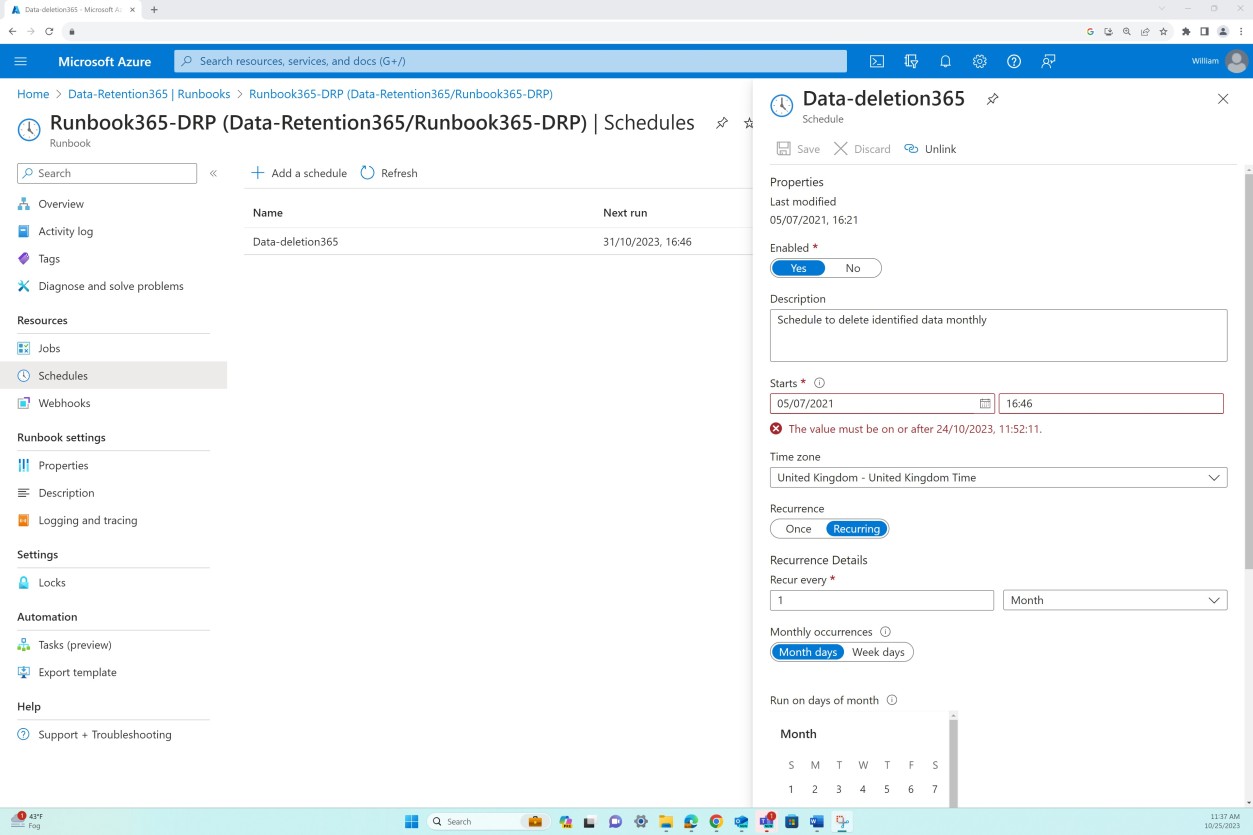Screen dimensions: 1253x835
Task: Click the 16:46 start time field
Action: [1110, 403]
